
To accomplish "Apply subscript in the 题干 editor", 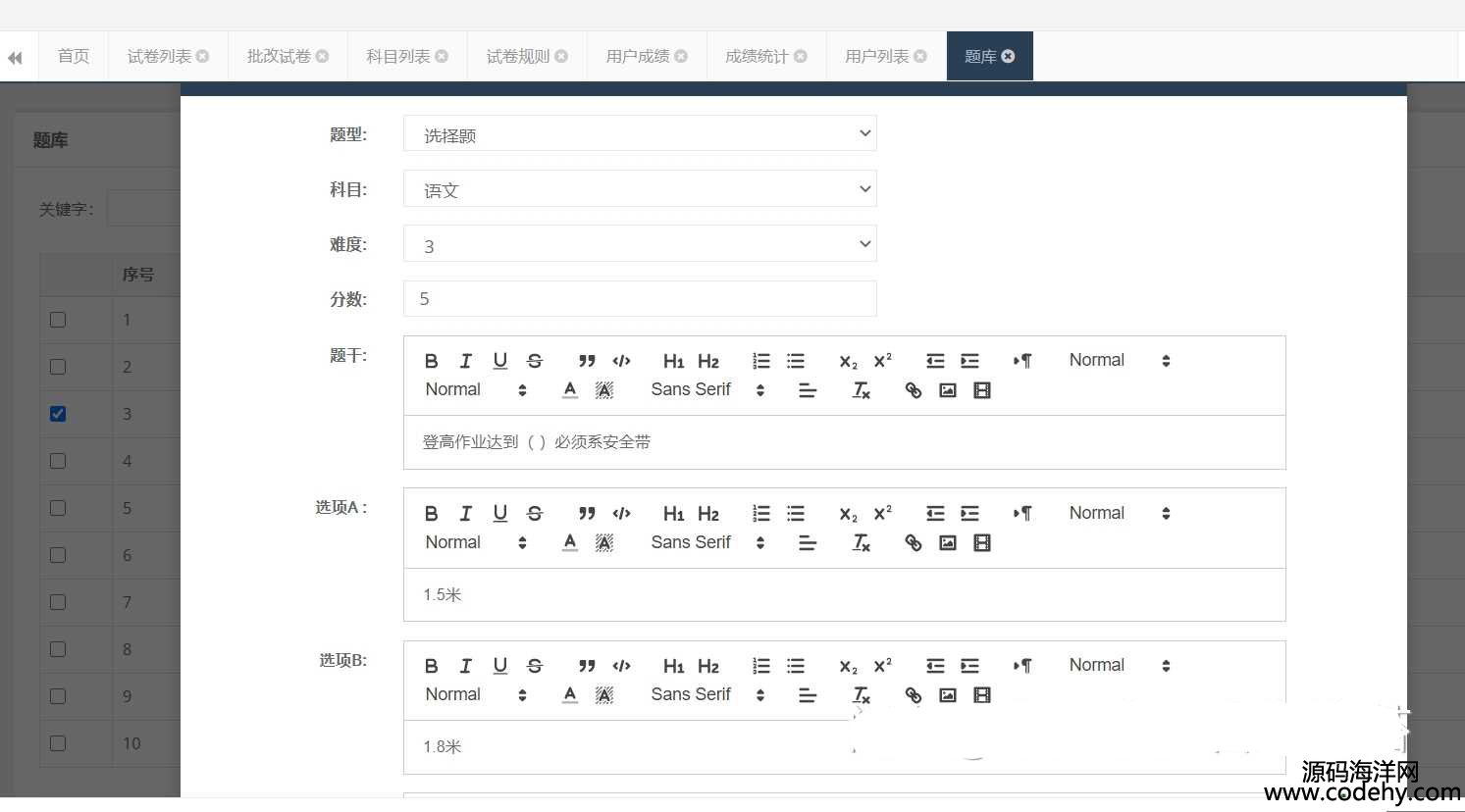I will 848,361.
